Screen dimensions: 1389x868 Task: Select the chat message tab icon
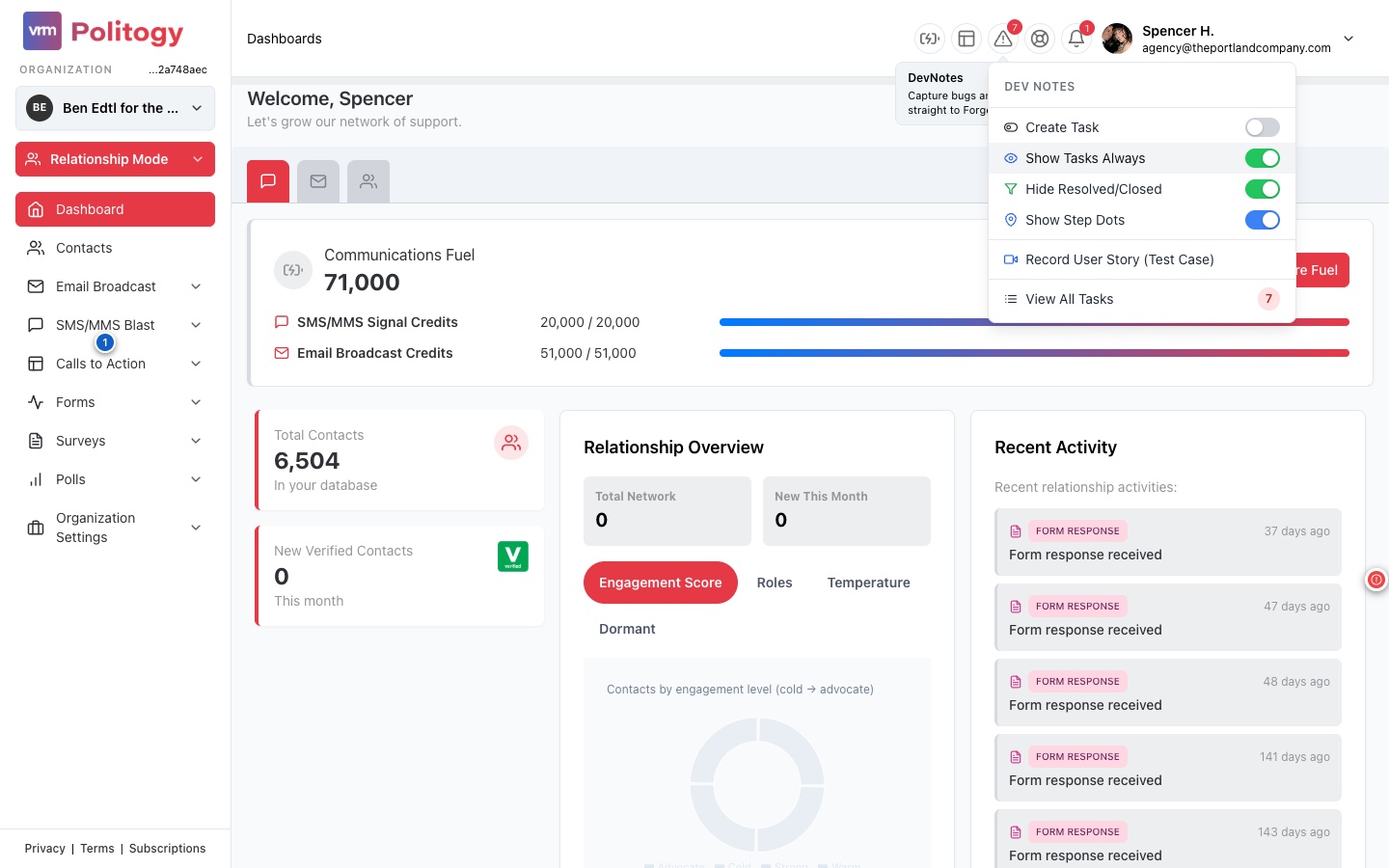tap(268, 181)
